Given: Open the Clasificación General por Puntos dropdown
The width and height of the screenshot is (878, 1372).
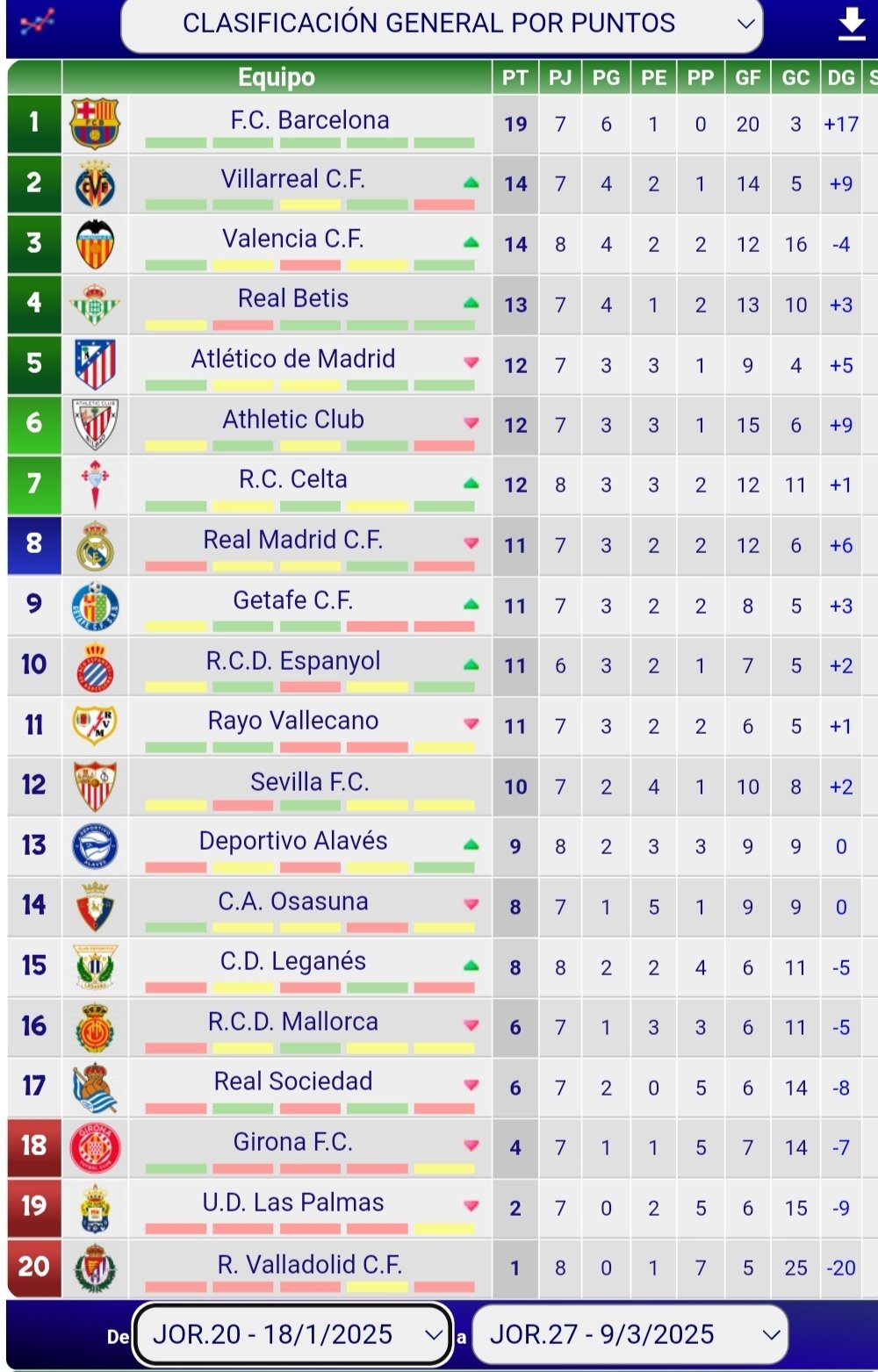Looking at the screenshot, I should (x=442, y=24).
